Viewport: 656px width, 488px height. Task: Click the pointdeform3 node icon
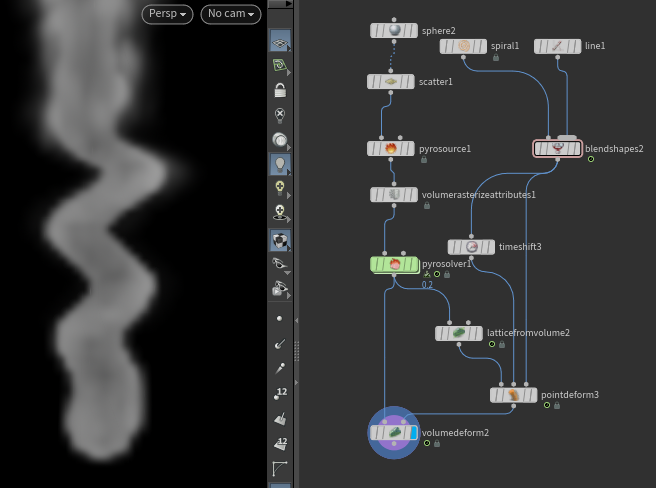click(x=514, y=395)
